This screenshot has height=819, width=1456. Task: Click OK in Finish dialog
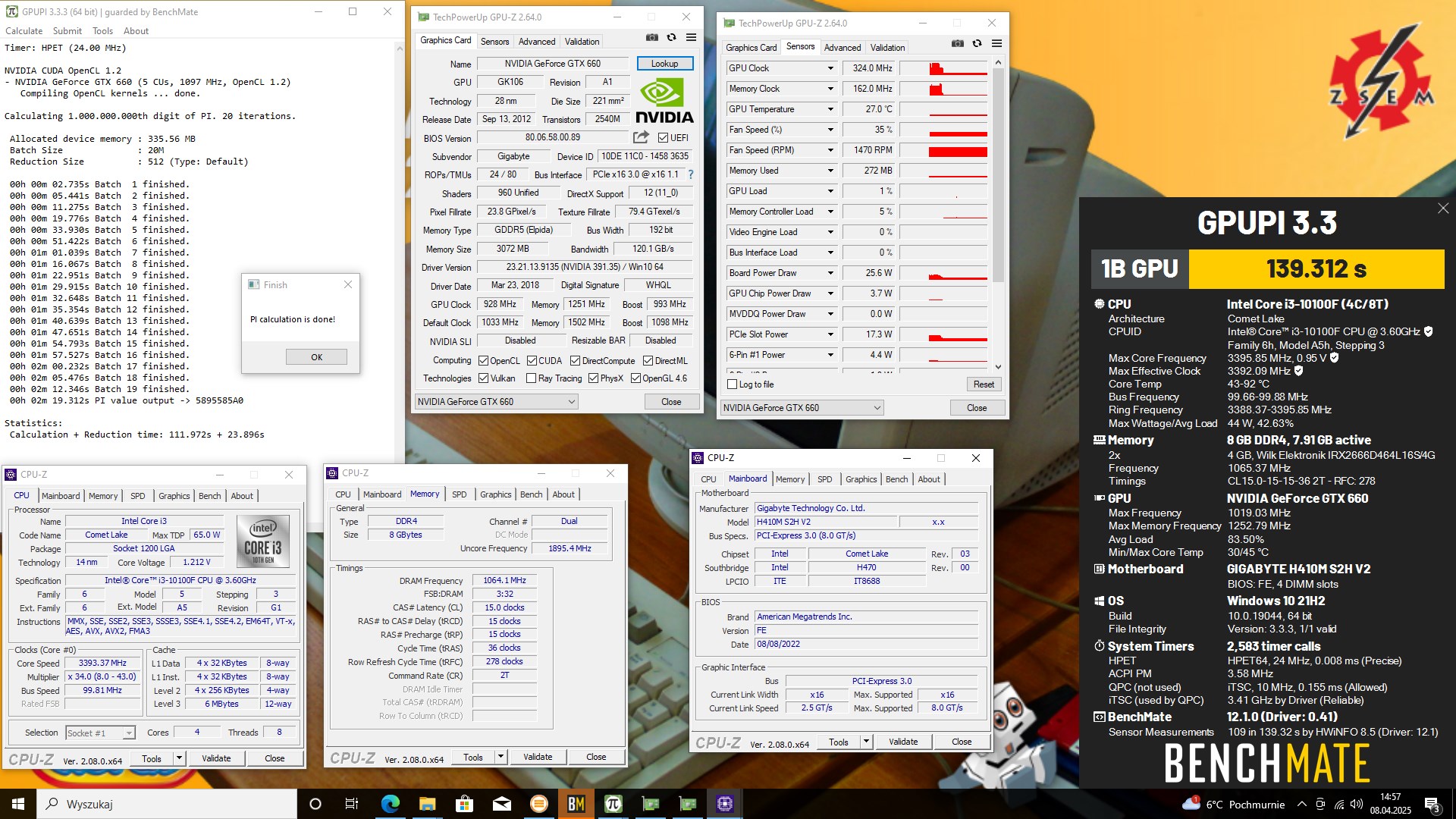click(316, 357)
